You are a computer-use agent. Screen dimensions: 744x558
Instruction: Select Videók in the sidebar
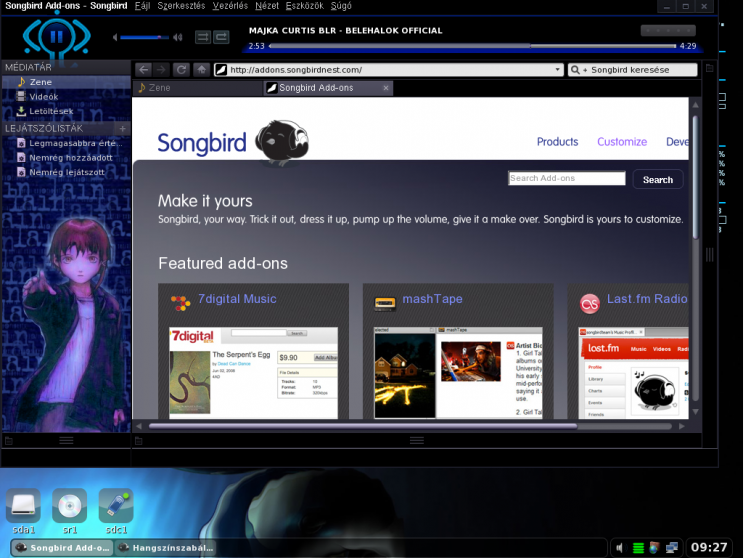tap(66, 97)
